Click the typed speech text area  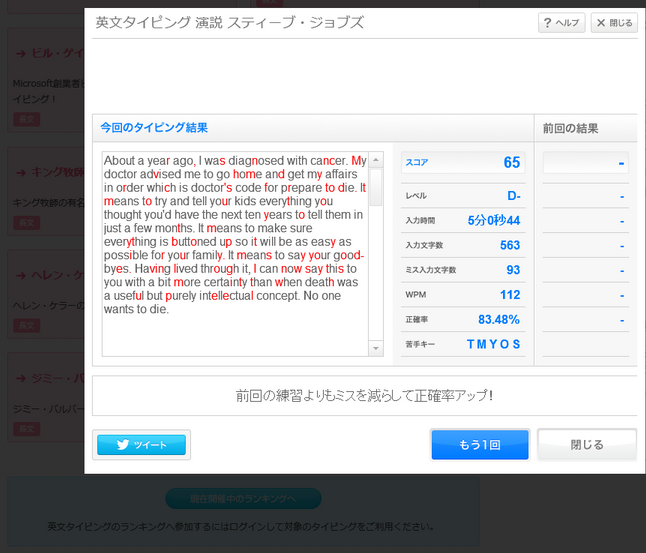point(235,254)
